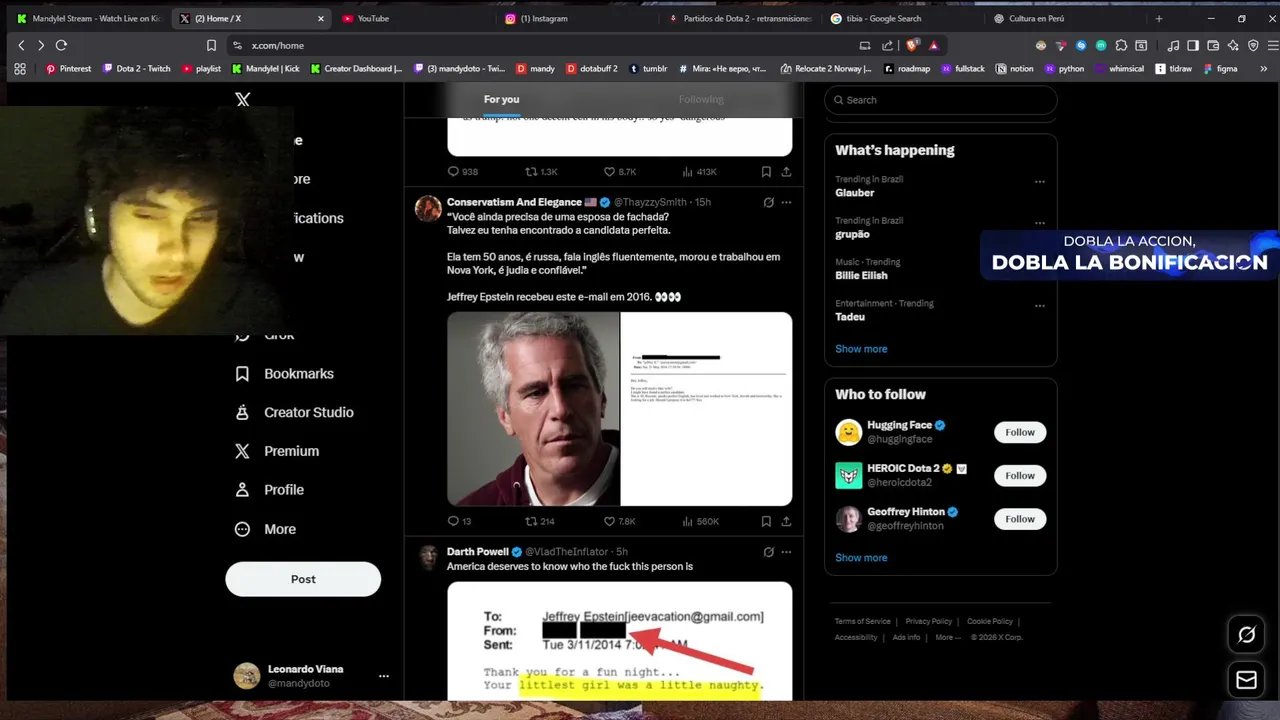Screen dimensions: 1280x720
Task: Open Leo AI sparkle icon in toolbar
Action: [1233, 45]
